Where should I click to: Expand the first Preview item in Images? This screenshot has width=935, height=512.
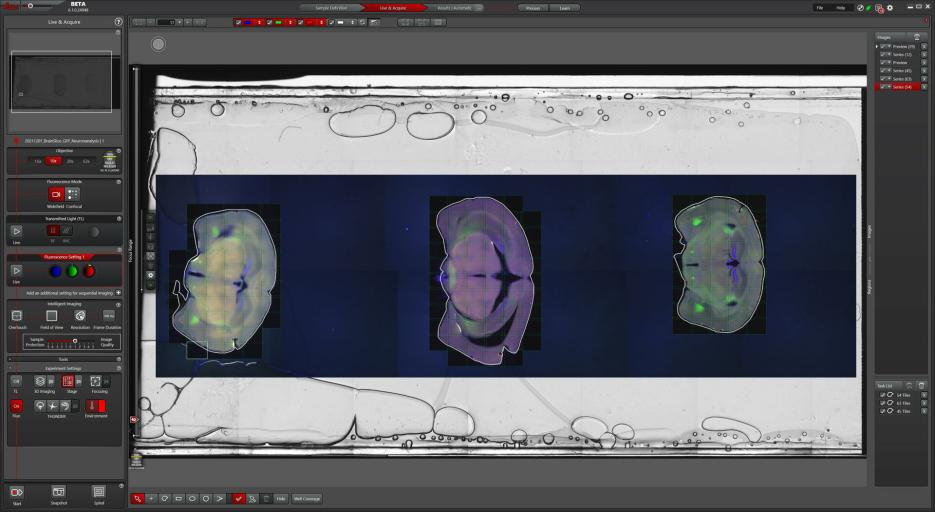click(x=877, y=46)
